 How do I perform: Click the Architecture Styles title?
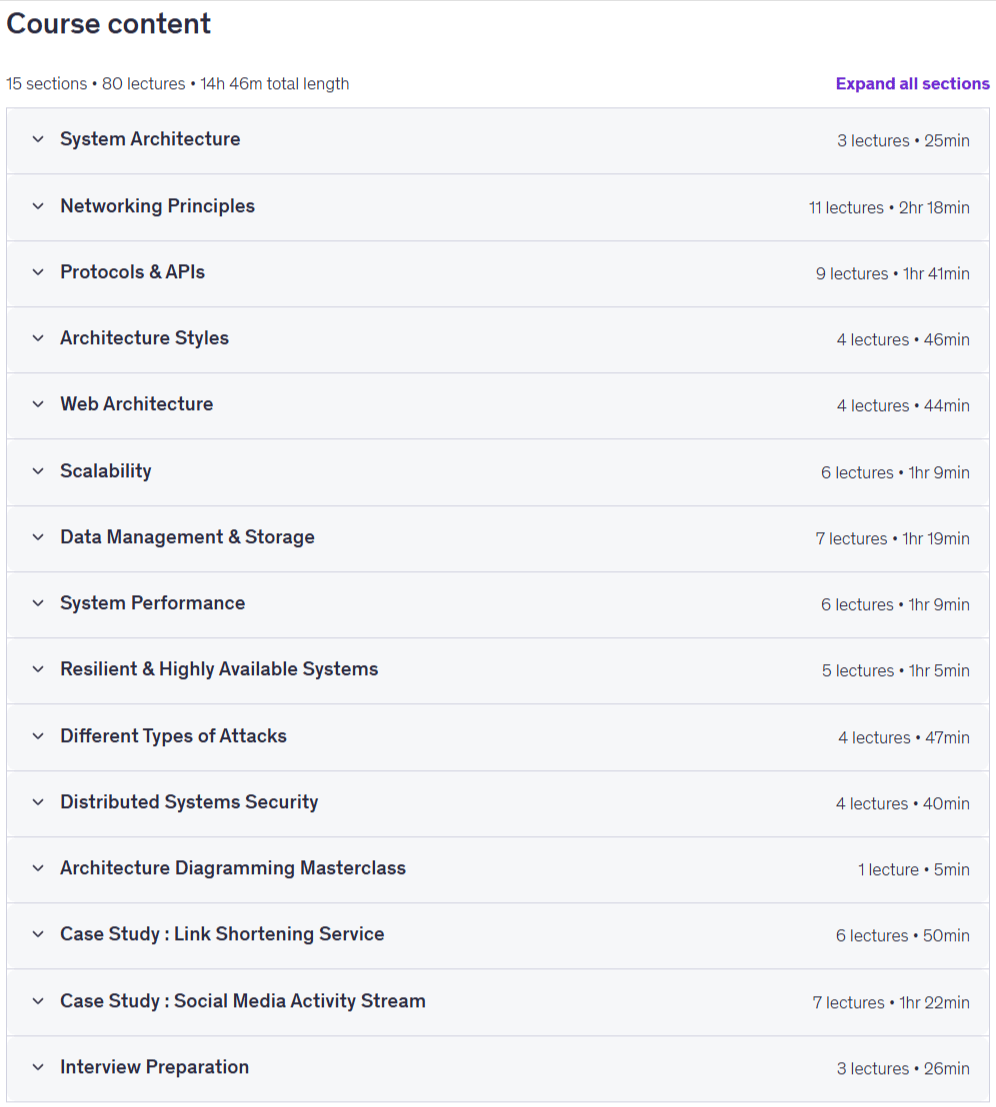(145, 338)
